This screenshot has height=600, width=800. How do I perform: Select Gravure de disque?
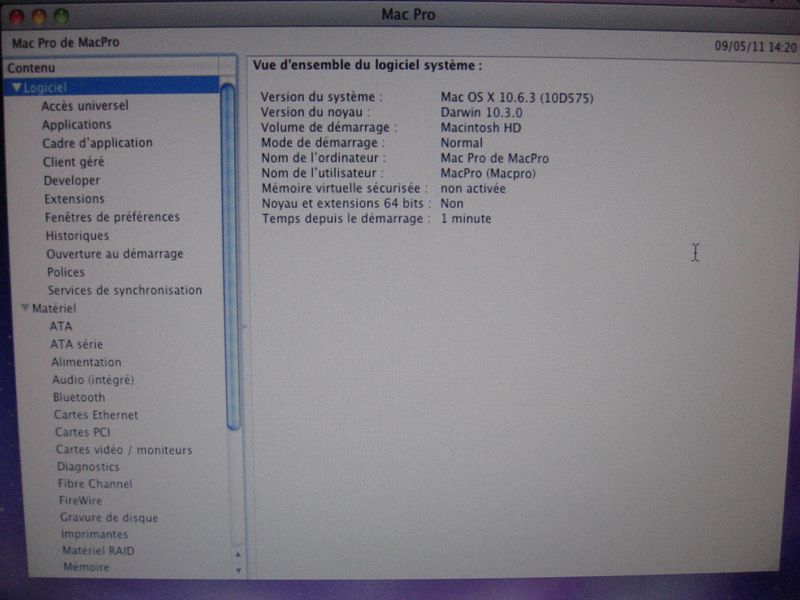[x=109, y=517]
